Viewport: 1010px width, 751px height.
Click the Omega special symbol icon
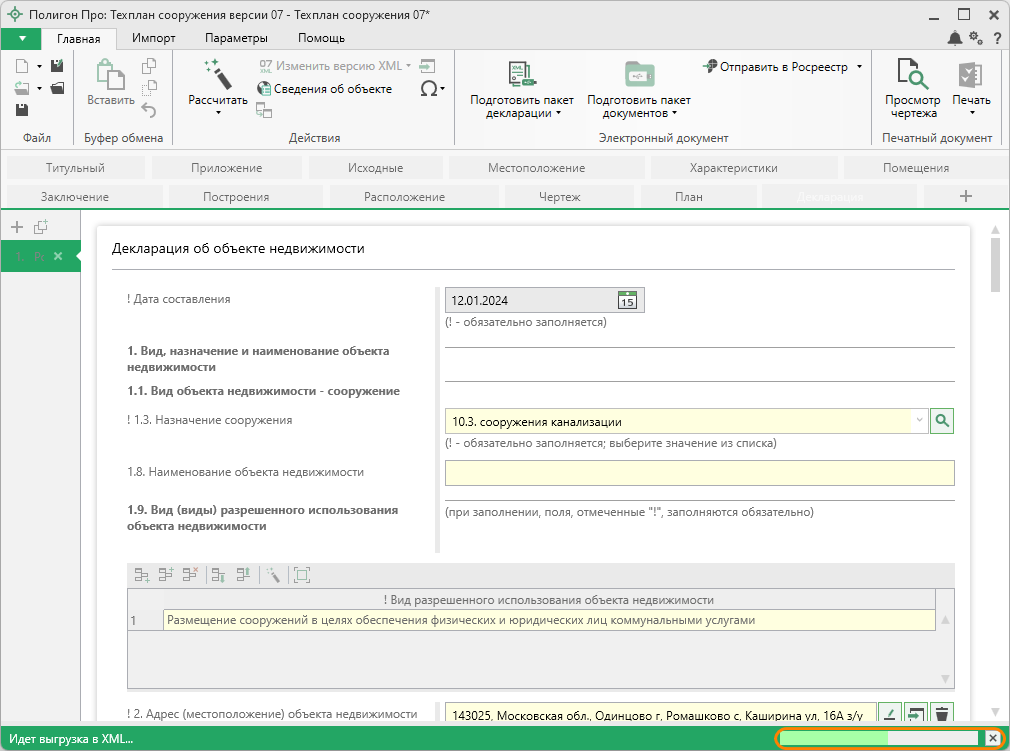[429, 88]
